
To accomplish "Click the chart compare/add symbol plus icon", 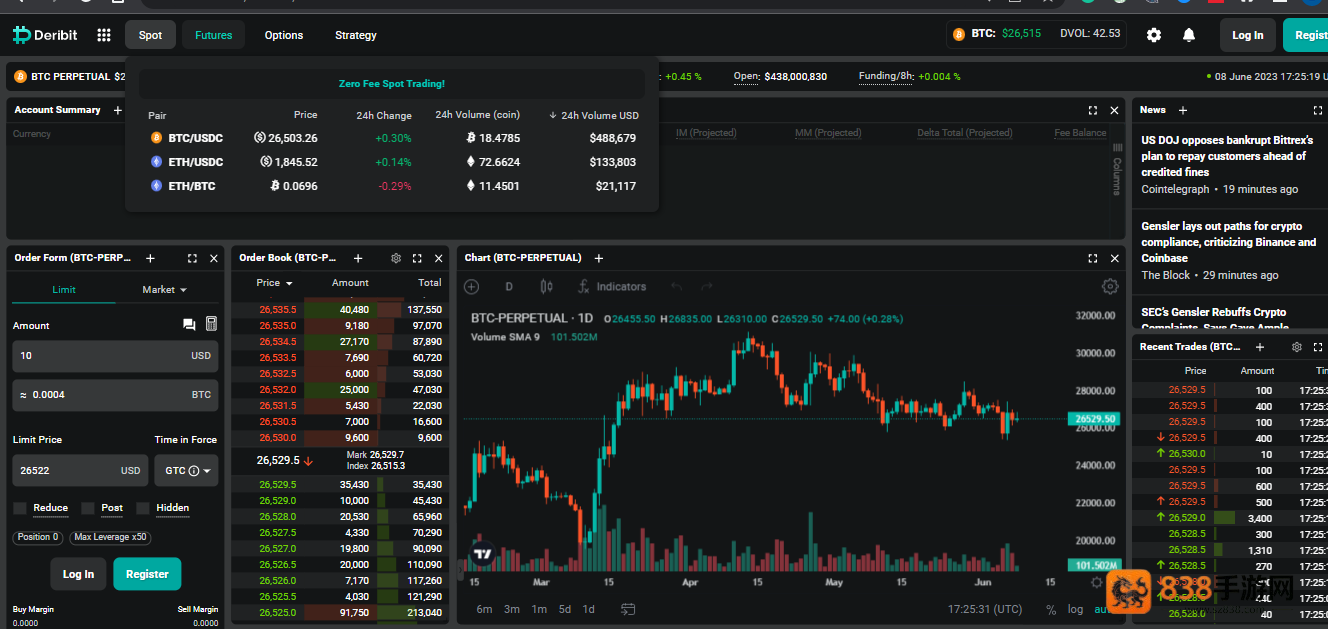I will (472, 287).
